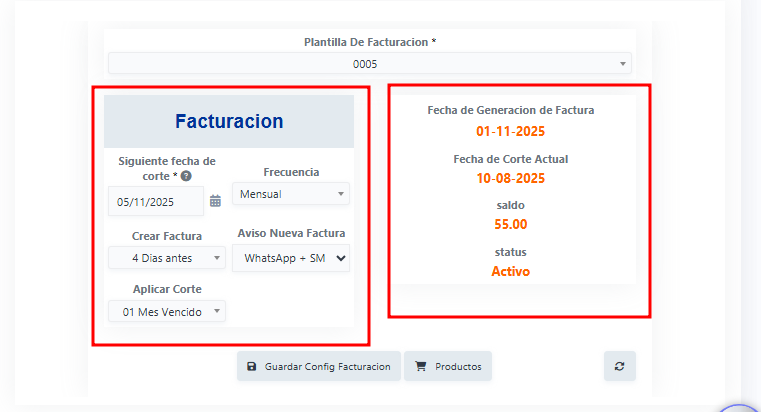Click the generation date 01-11-2025

pos(511,132)
